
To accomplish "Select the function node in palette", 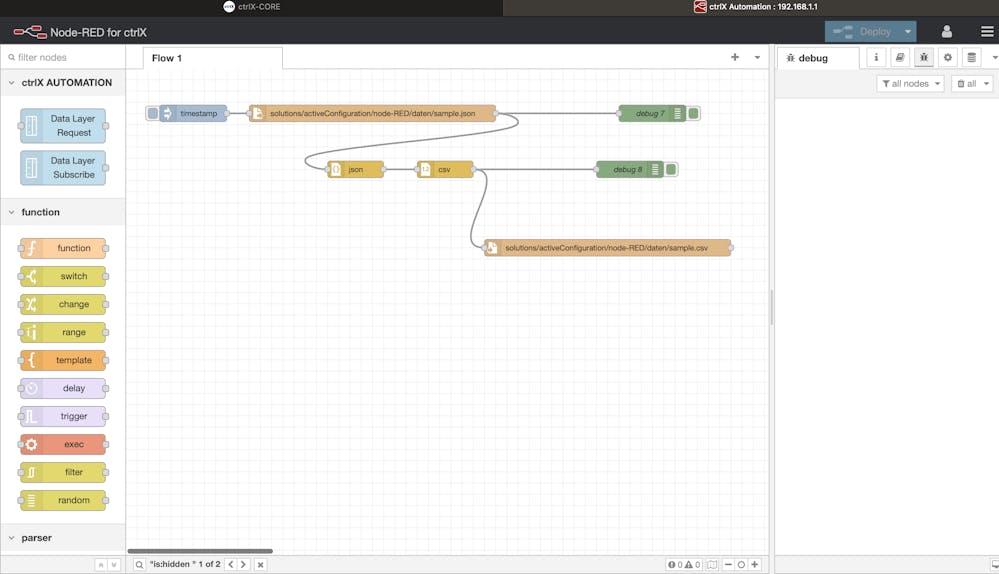I will 63,248.
